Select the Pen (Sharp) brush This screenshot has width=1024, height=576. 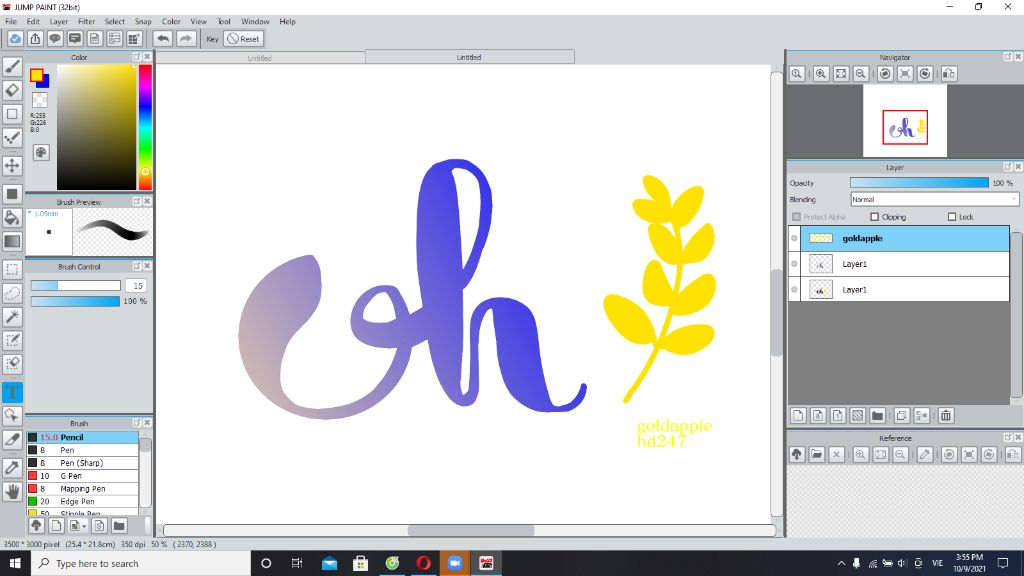(82, 463)
